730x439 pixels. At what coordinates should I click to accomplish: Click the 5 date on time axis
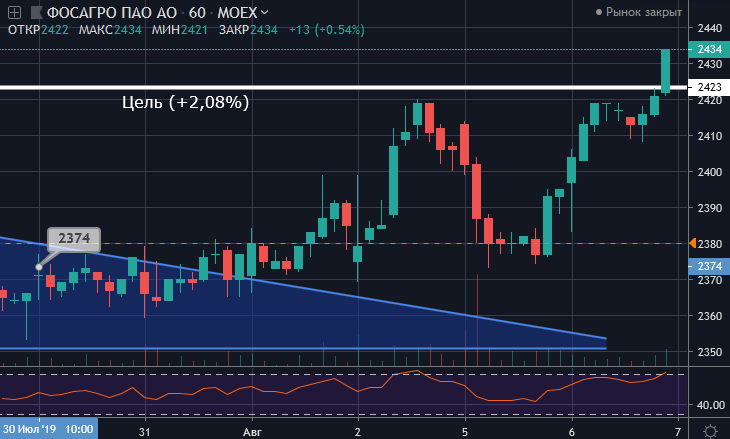pyautogui.click(x=465, y=432)
